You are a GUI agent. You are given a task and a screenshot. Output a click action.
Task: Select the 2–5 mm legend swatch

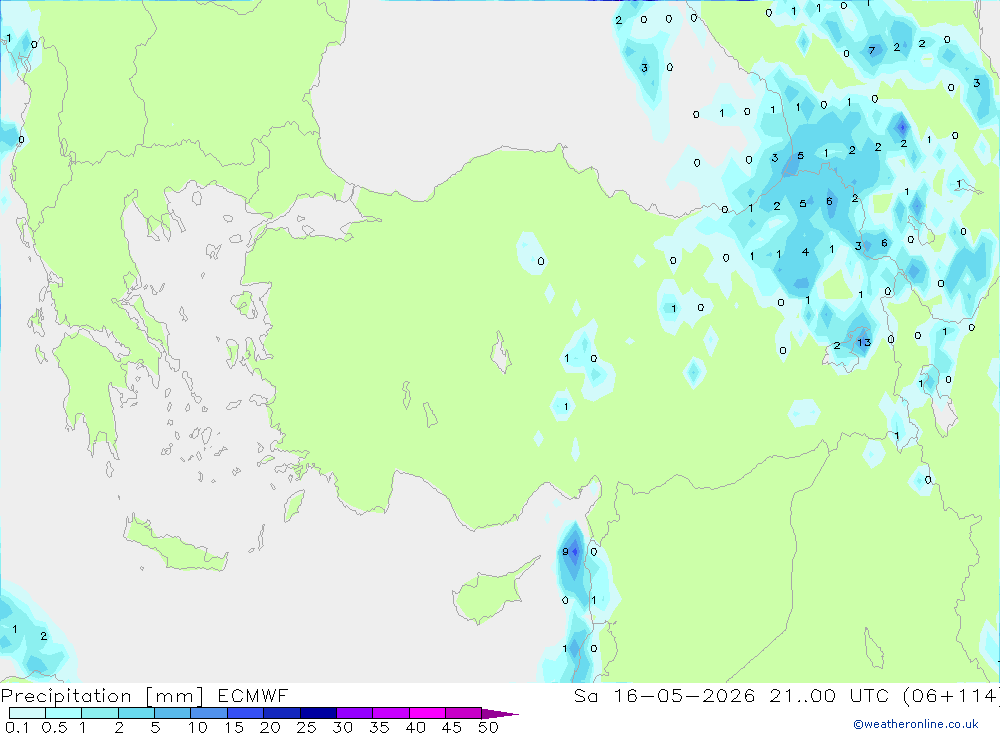(136, 713)
